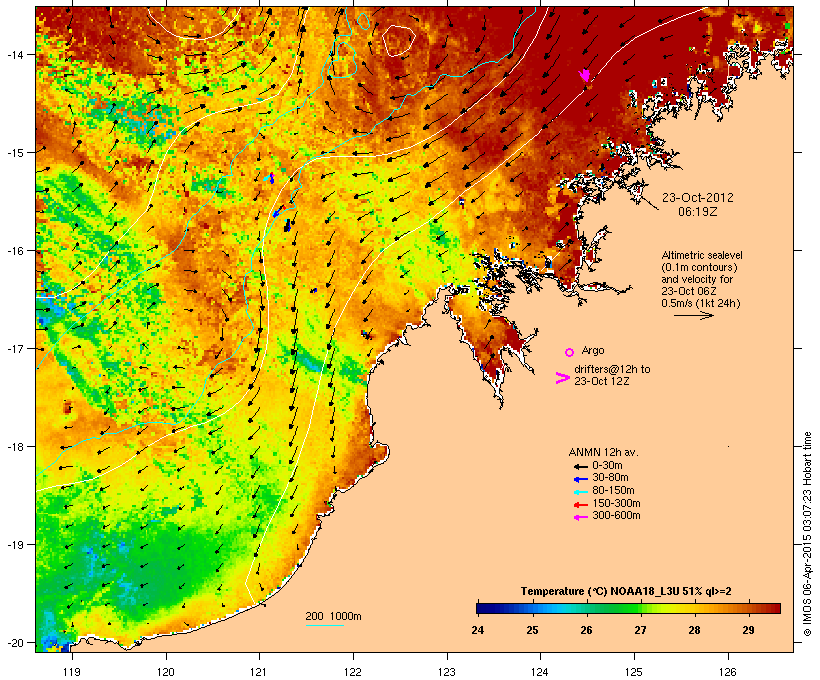Click the latitude axis label '-14'
This screenshot has width=820, height=680.
tap(15, 54)
